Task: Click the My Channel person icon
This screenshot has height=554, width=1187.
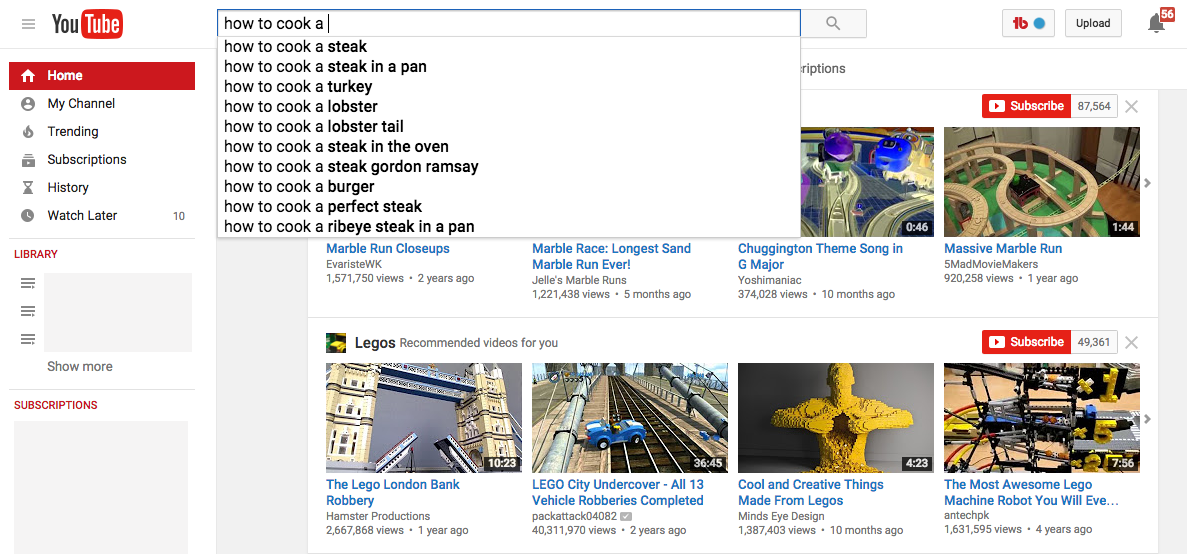Action: [x=28, y=104]
